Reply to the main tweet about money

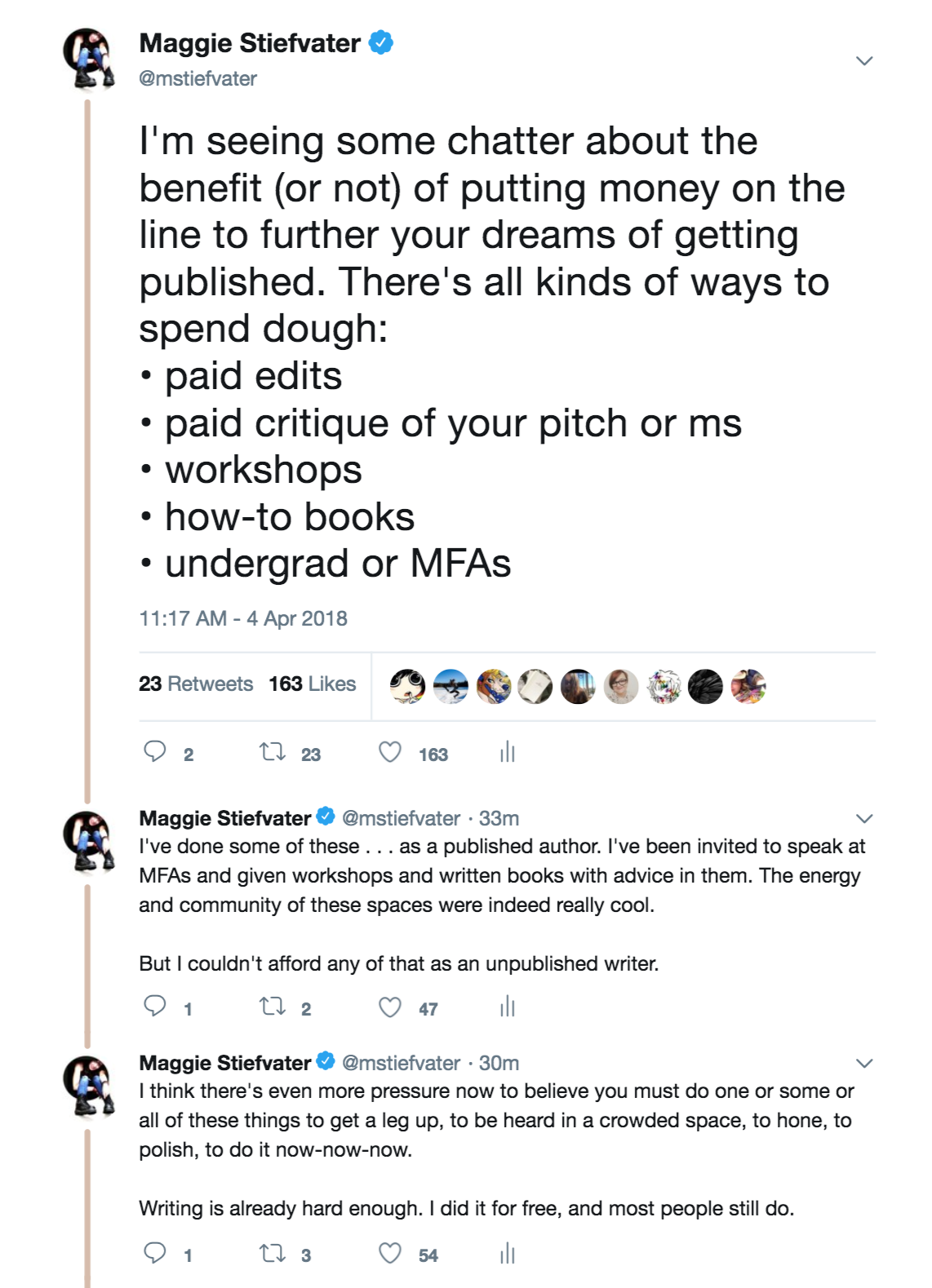155,751
